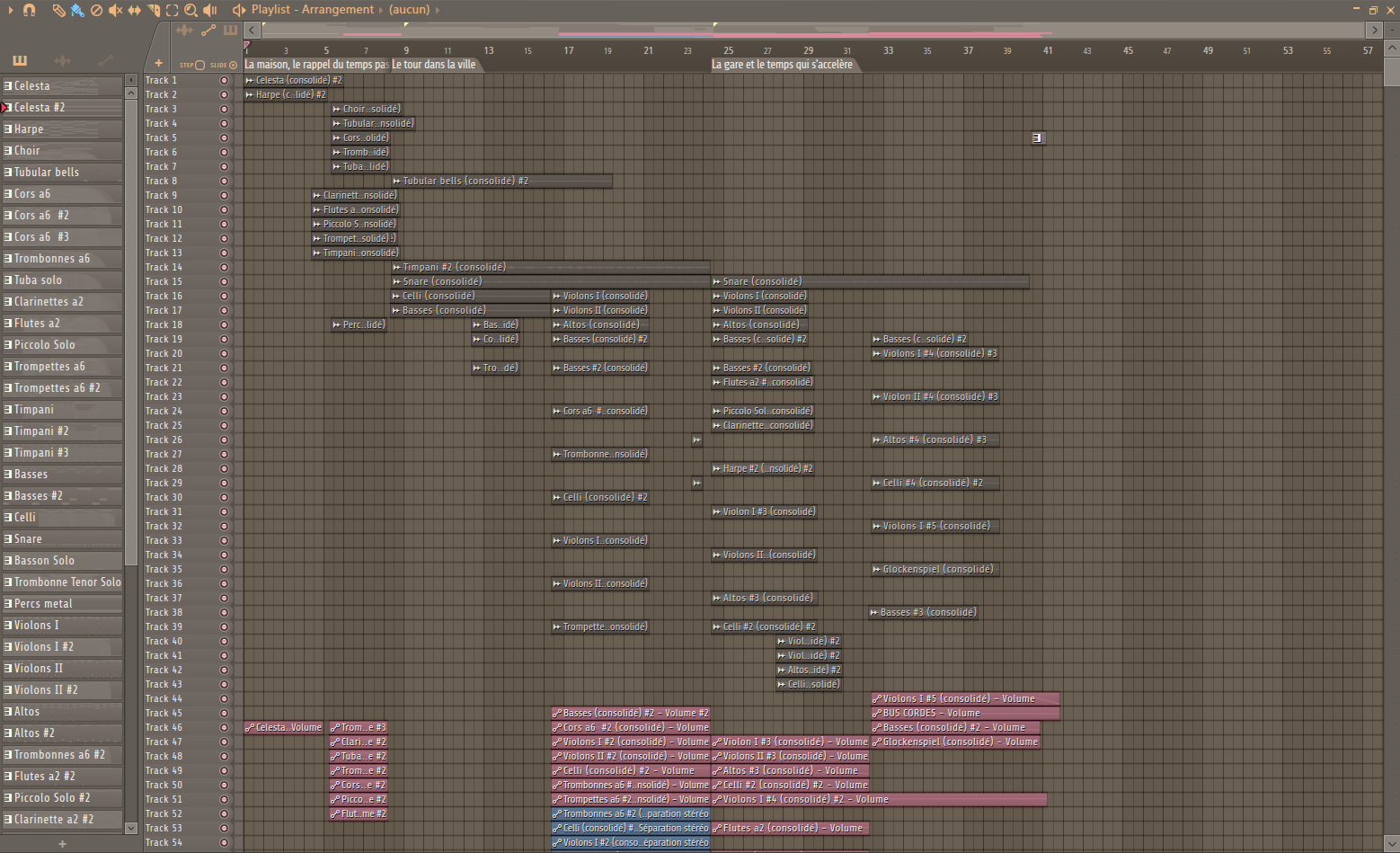Click the pattern icon of Celesta item
The width and height of the screenshot is (1400, 853).
coord(8,86)
